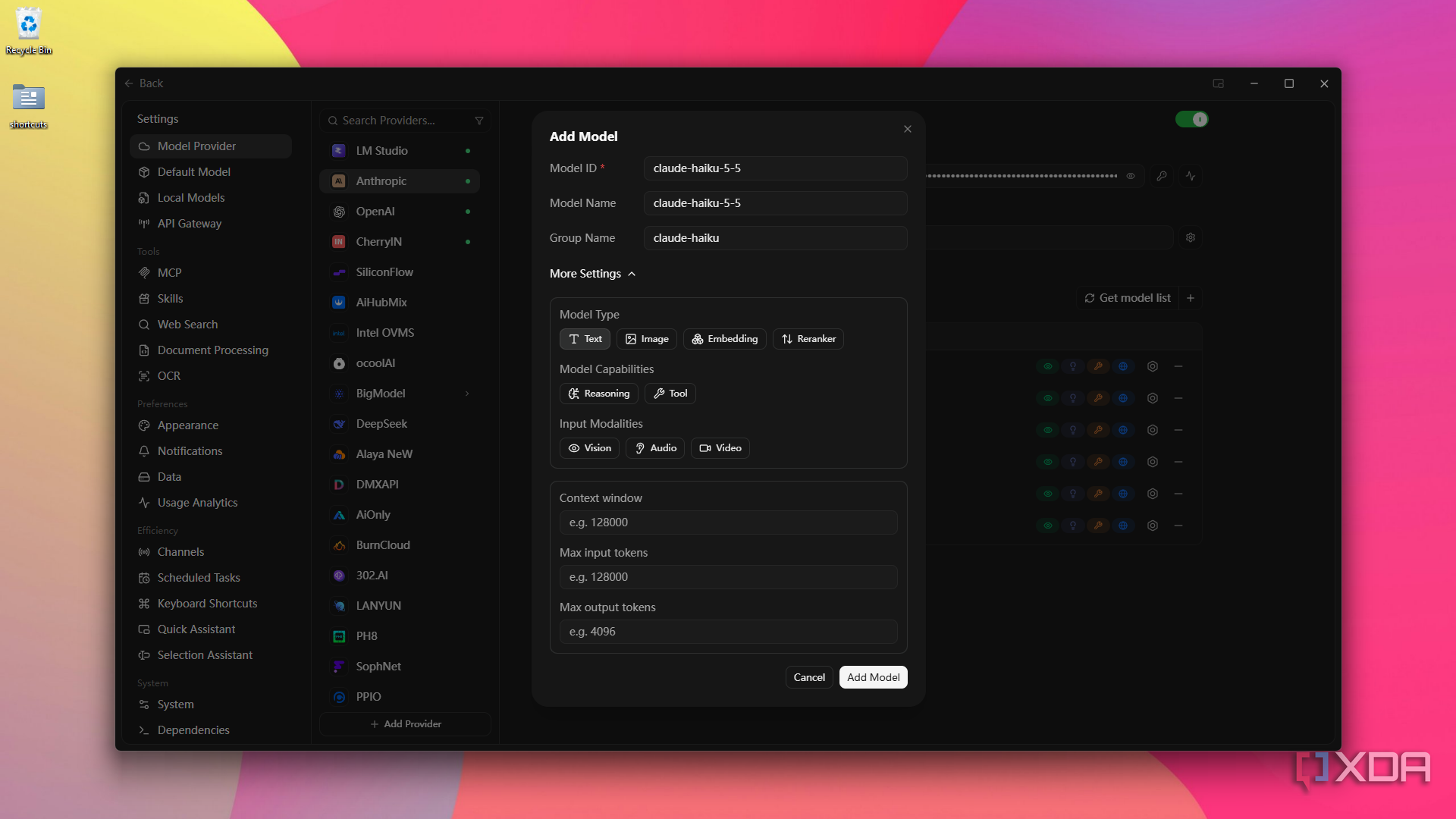Viewport: 1456px width, 819px height.
Task: Toggle the Reranker model type
Action: tap(808, 339)
